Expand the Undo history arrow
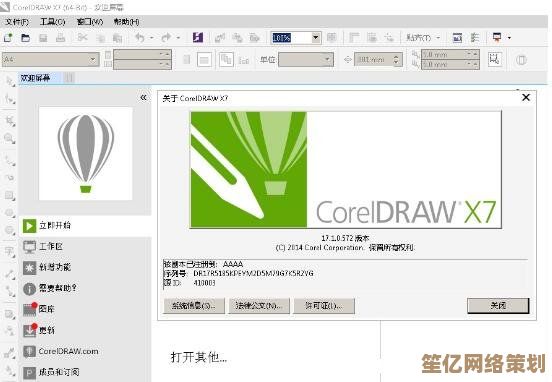552x382 pixels. click(152, 38)
